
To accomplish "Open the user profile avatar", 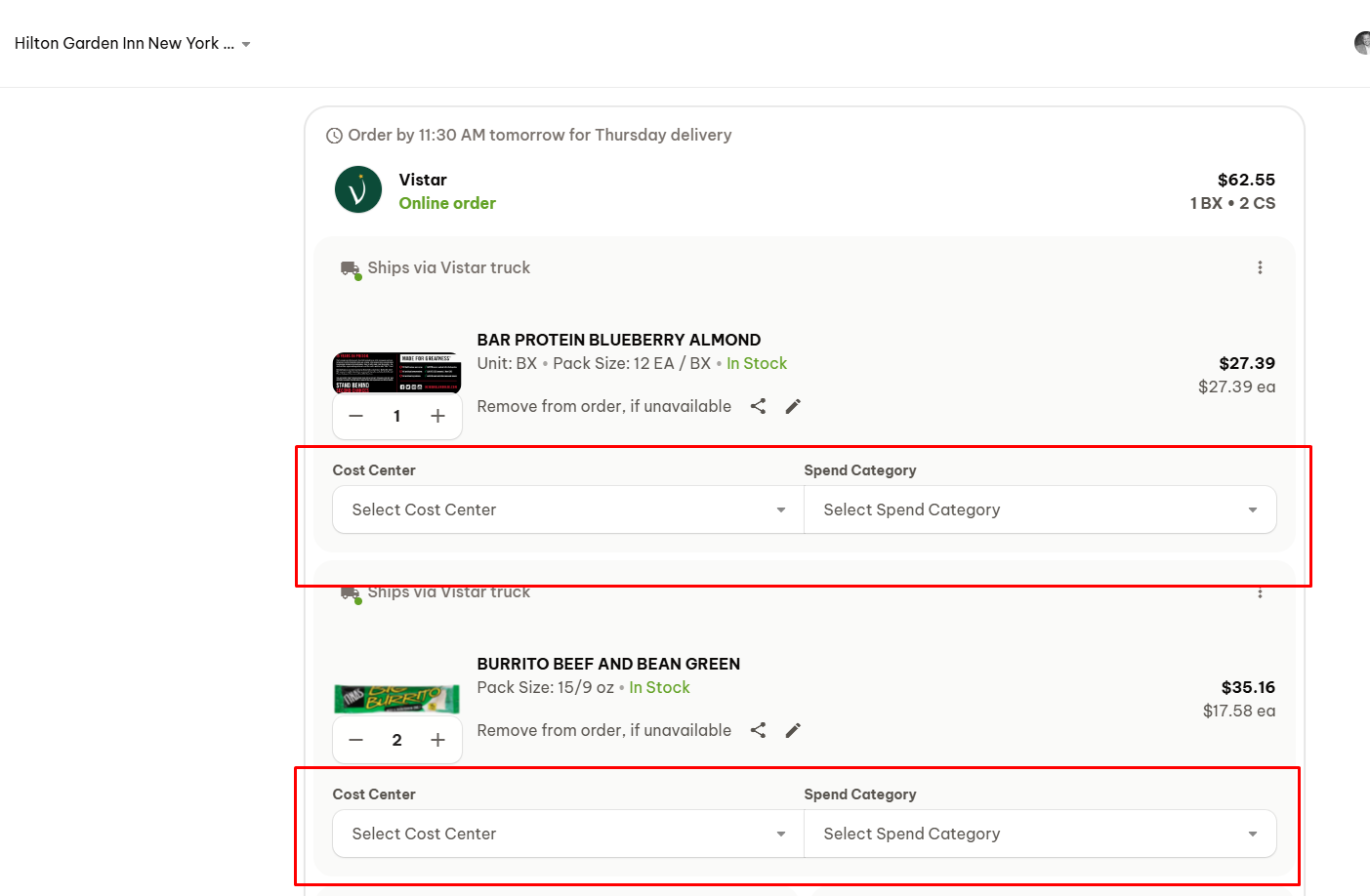I will click(1361, 43).
